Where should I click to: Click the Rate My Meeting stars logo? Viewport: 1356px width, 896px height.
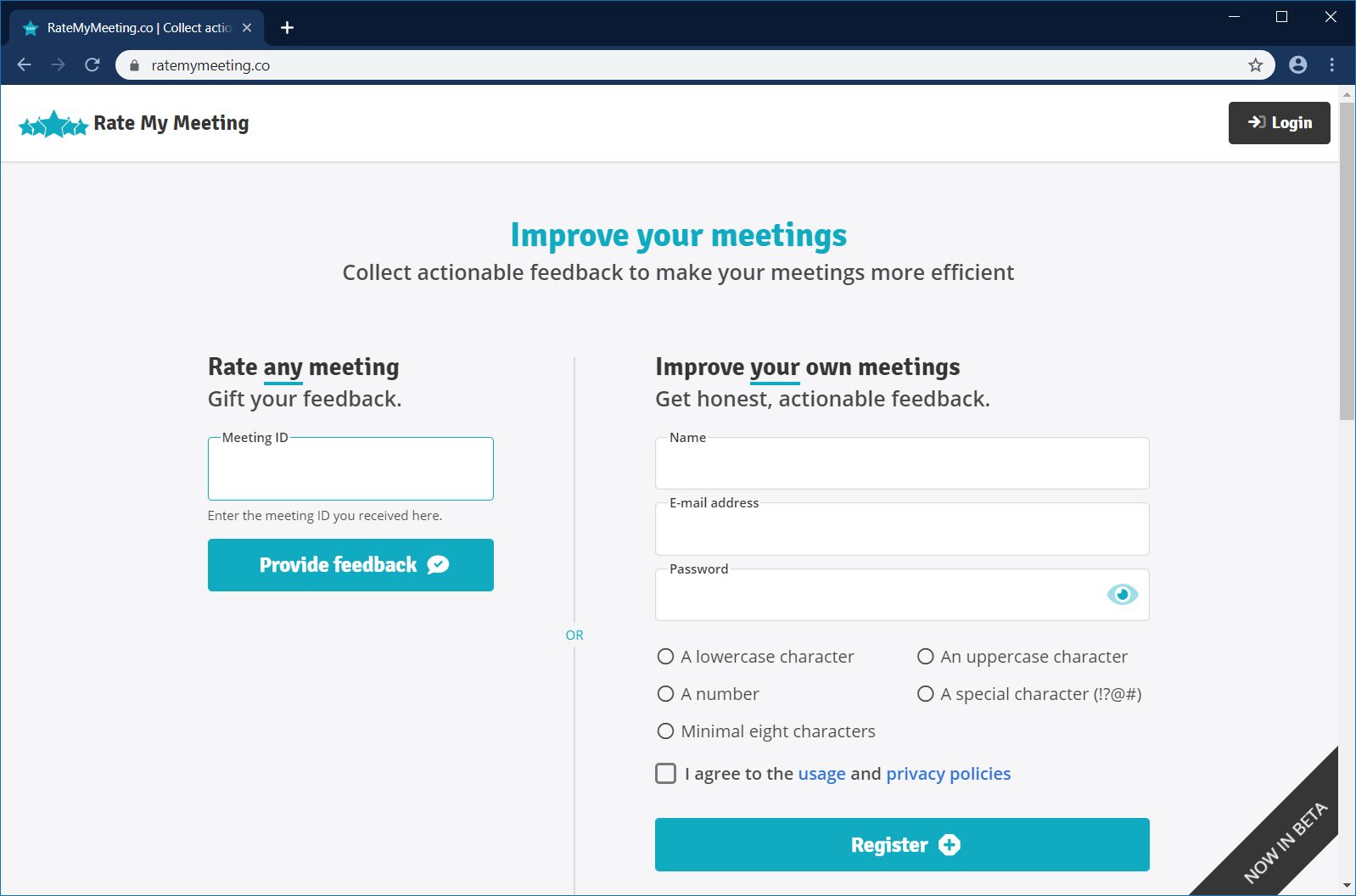[x=53, y=125]
